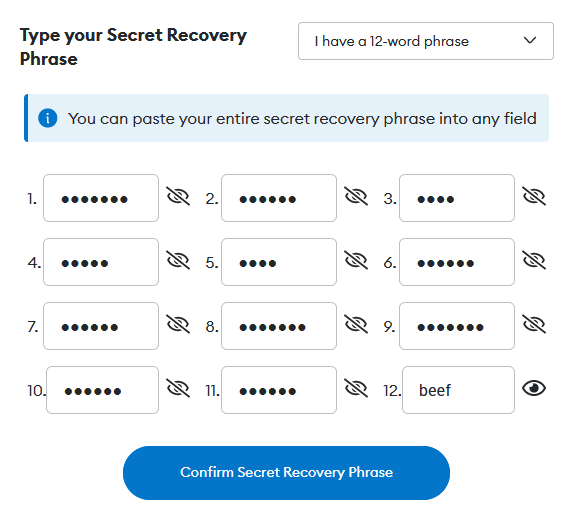Unhide word 4 via eye icon
The image size is (580, 526).
coord(178,260)
